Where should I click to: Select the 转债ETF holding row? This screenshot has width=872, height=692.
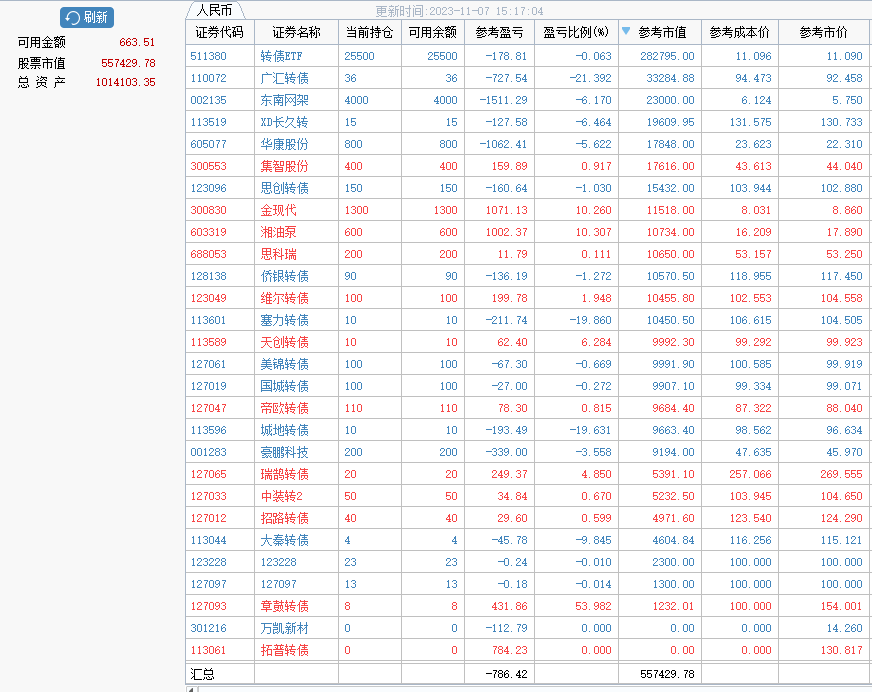click(284, 56)
